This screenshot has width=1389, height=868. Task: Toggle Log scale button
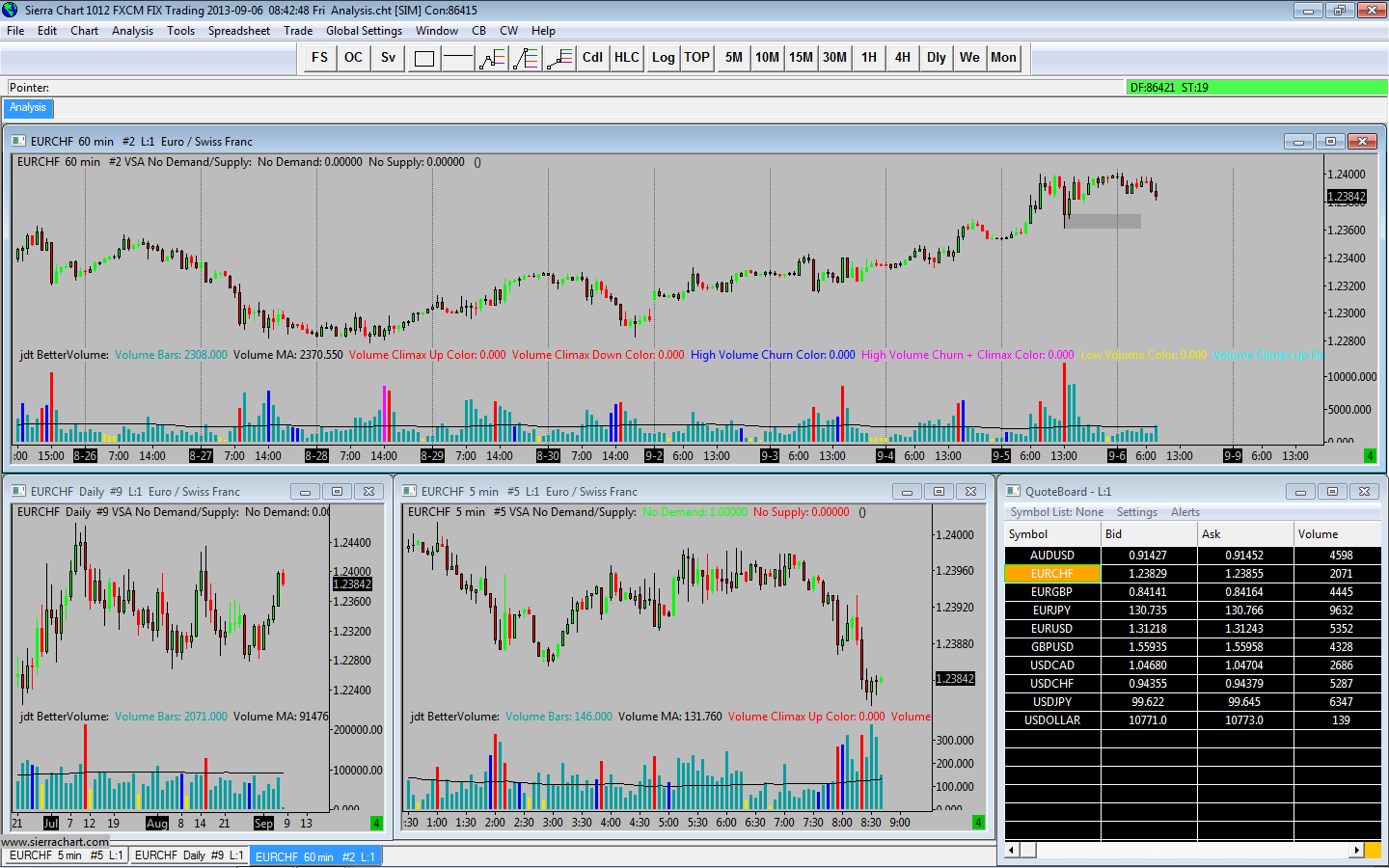(x=663, y=58)
